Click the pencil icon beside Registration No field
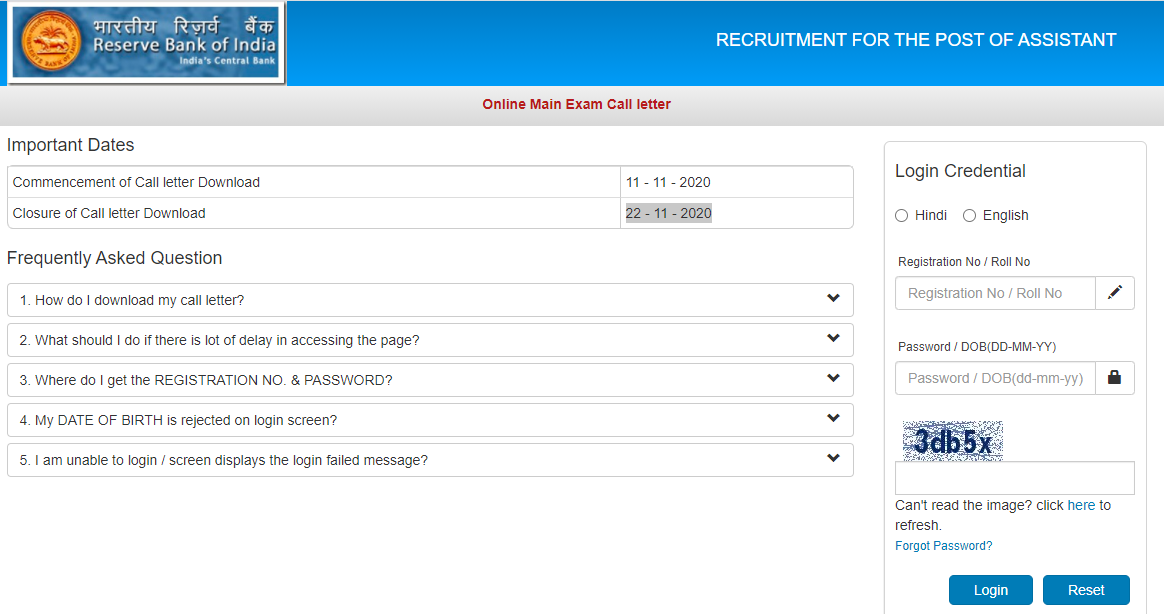The height and width of the screenshot is (614, 1164). 1114,293
